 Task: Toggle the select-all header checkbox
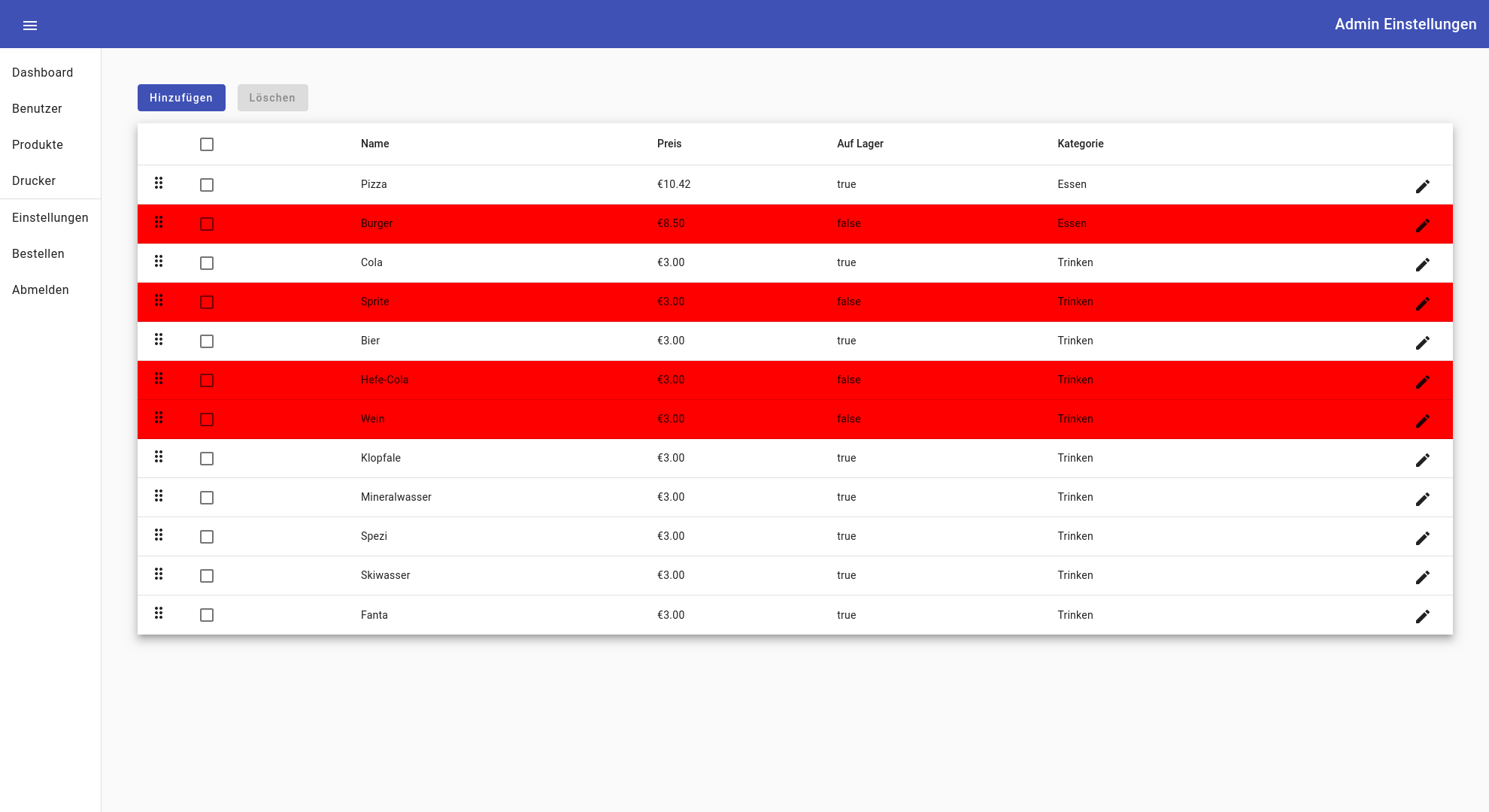click(x=207, y=144)
